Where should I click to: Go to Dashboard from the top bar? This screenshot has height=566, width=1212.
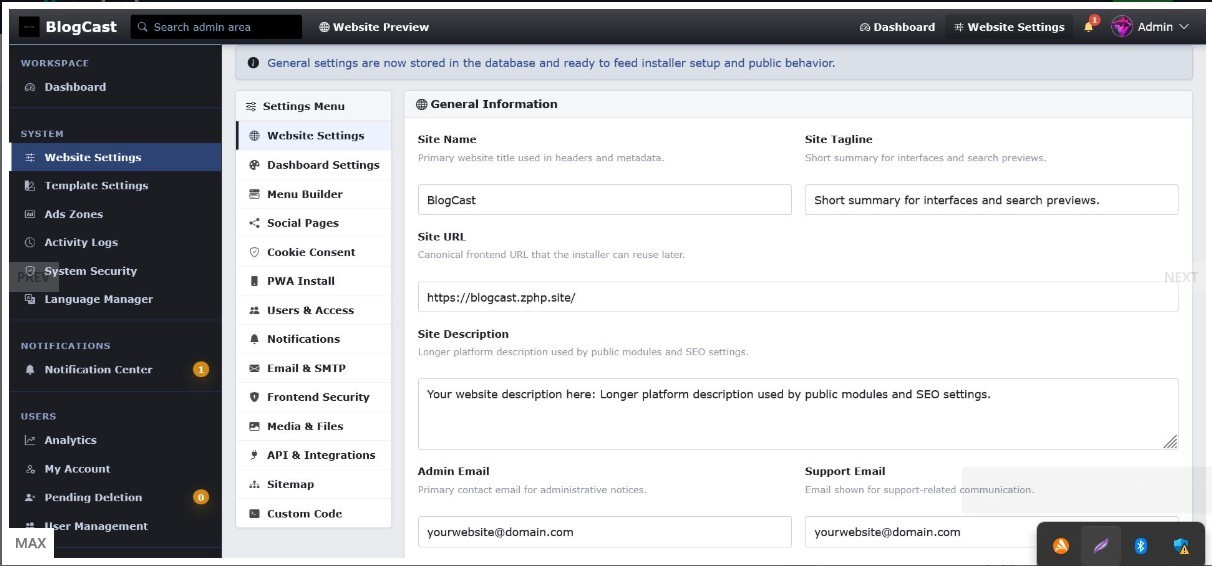coord(897,27)
